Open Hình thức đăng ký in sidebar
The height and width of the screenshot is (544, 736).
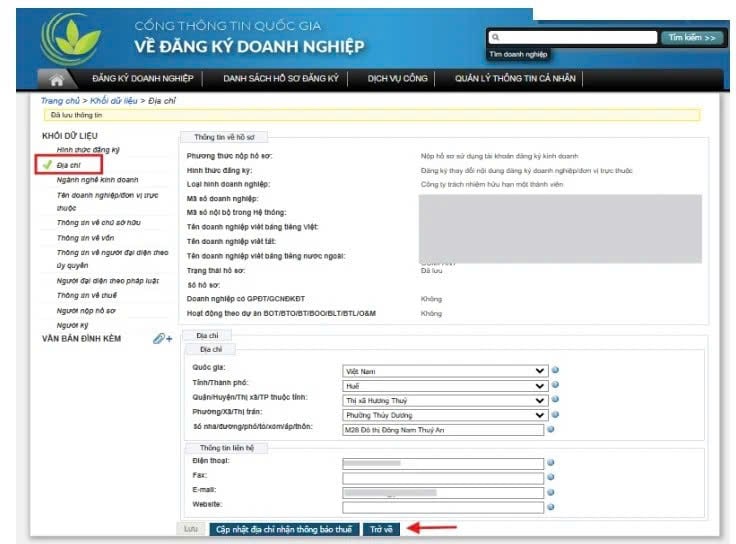coord(88,150)
